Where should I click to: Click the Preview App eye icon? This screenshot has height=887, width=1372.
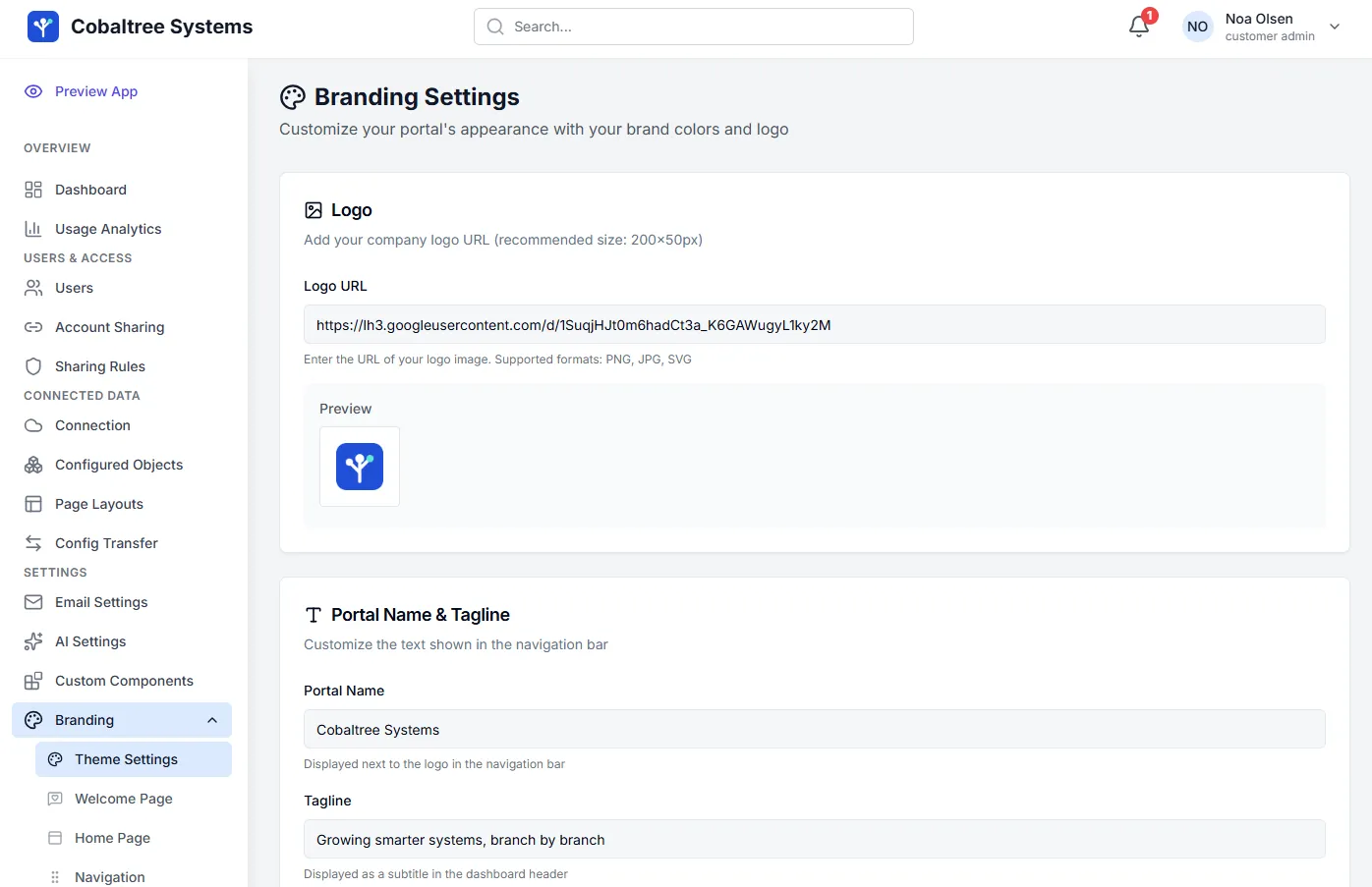[x=33, y=91]
